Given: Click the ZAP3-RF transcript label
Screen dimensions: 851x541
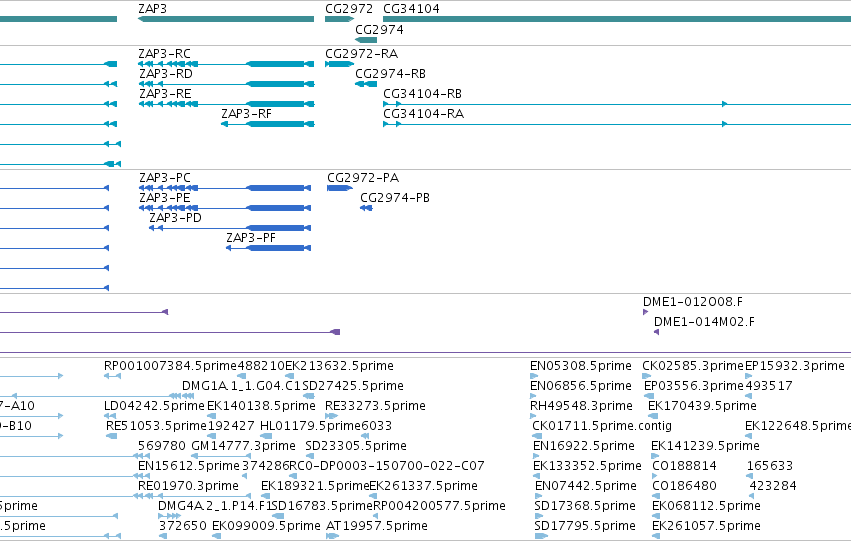Looking at the screenshot, I should (246, 114).
